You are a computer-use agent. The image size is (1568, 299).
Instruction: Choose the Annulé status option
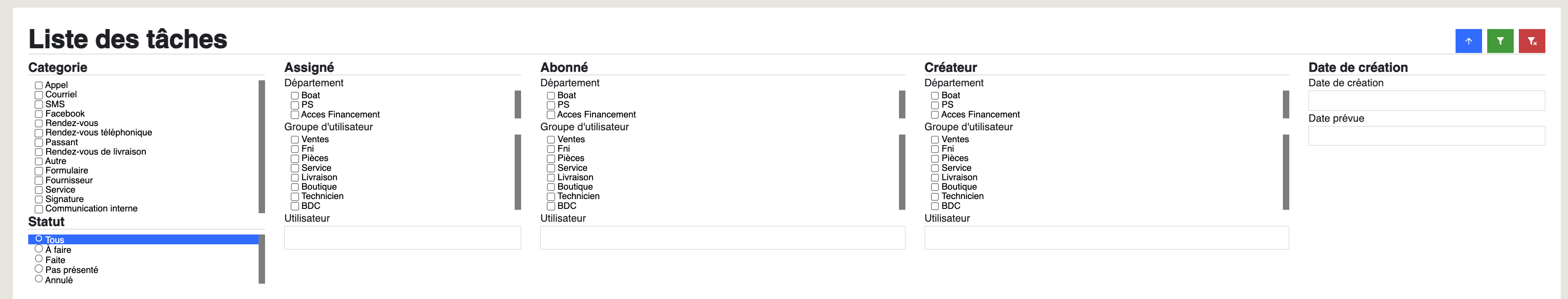click(38, 279)
